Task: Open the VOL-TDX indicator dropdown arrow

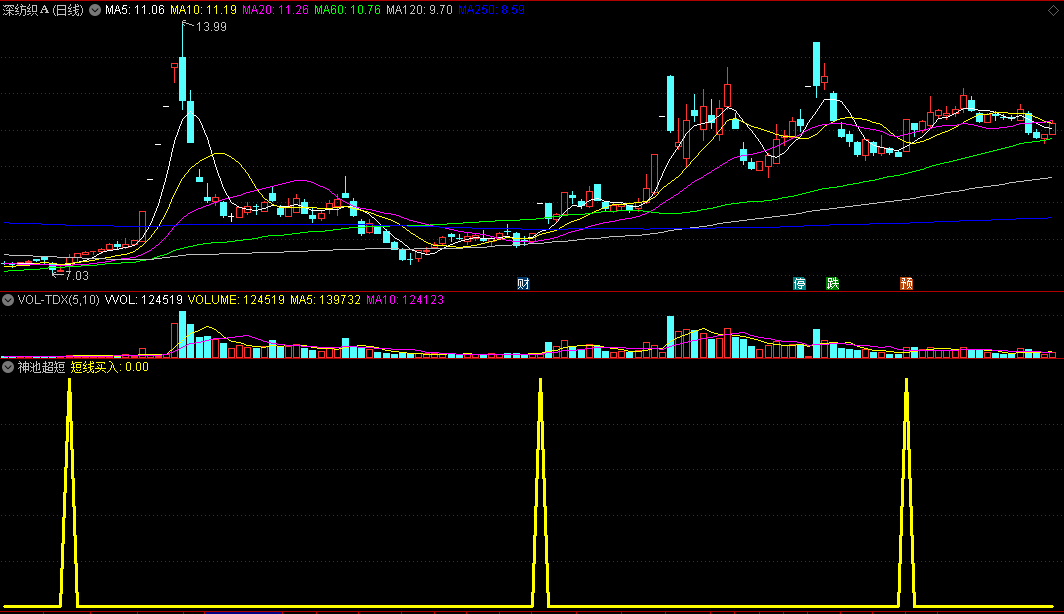Action: coord(8,300)
